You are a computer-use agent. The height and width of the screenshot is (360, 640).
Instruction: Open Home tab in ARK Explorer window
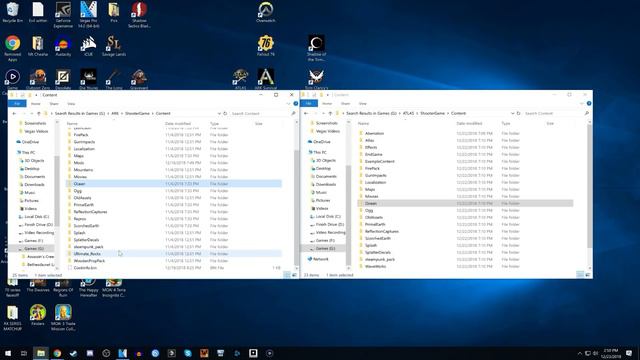click(36, 104)
